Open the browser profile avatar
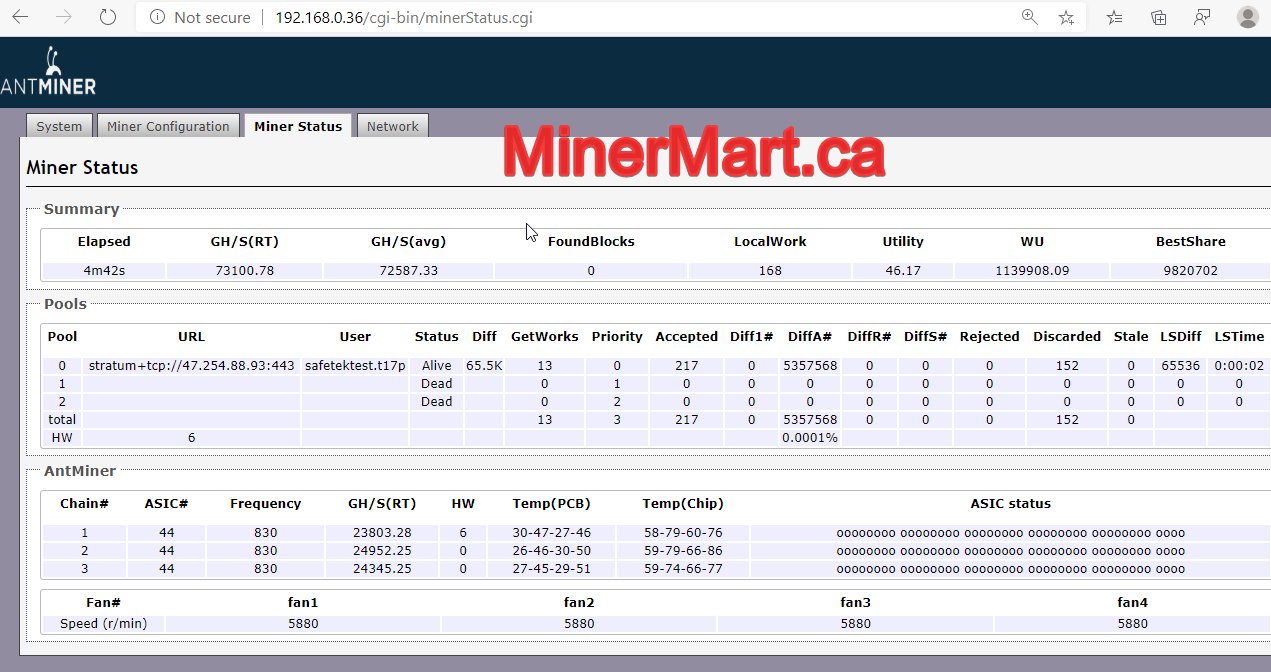Screen dimensions: 1271x672 [1248, 16]
